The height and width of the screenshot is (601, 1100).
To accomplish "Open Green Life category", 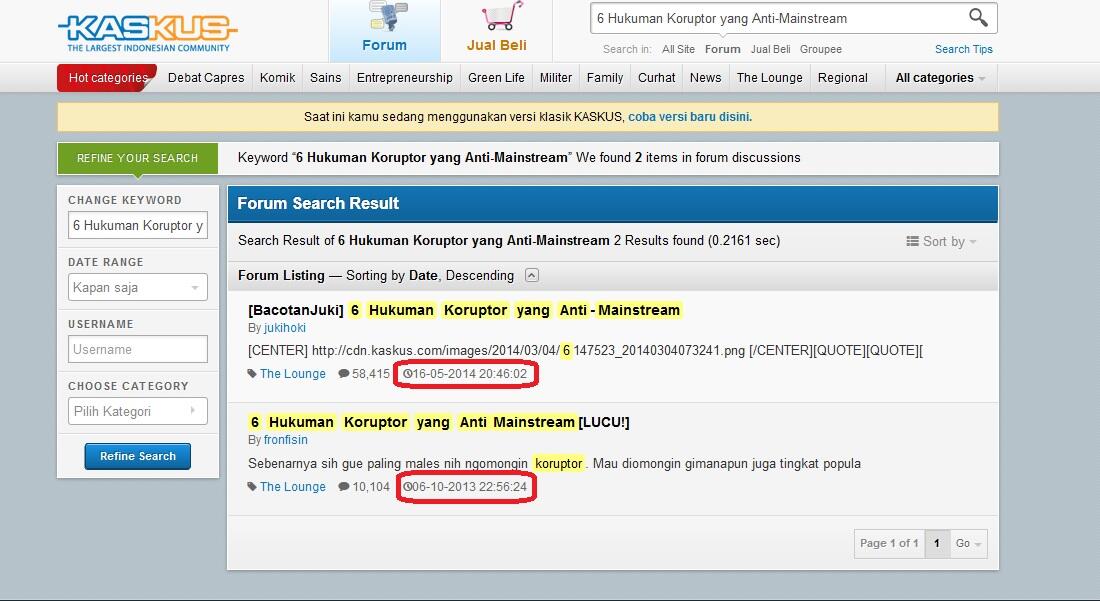I will [496, 78].
